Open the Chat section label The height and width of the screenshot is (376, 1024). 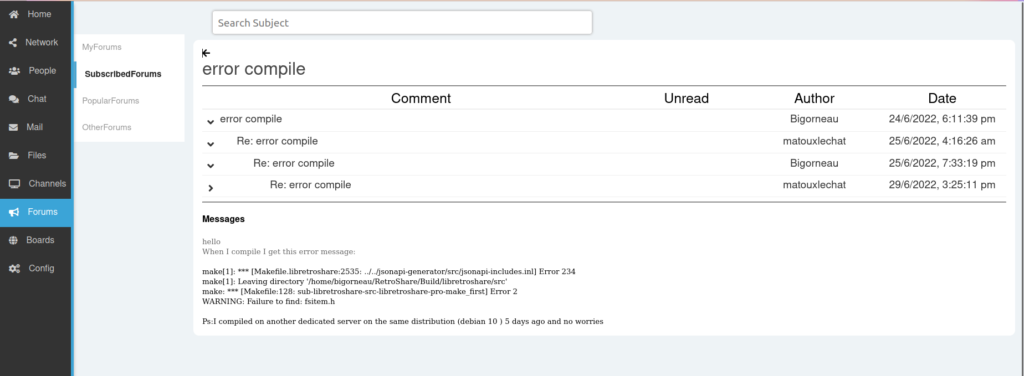tap(37, 99)
